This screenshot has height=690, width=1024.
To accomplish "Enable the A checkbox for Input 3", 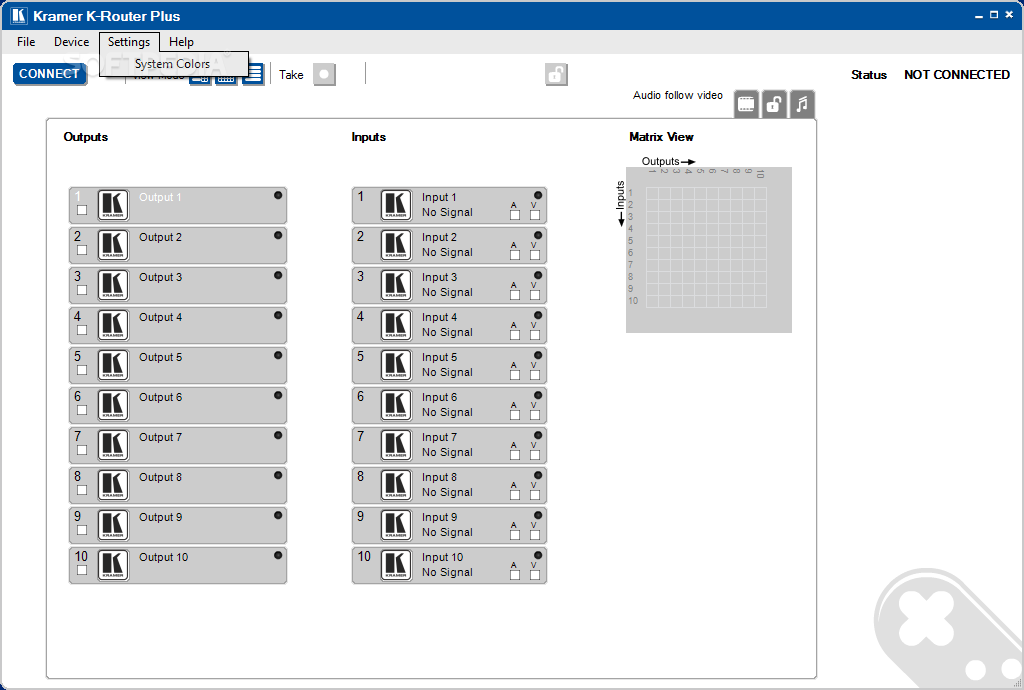I will (x=515, y=295).
